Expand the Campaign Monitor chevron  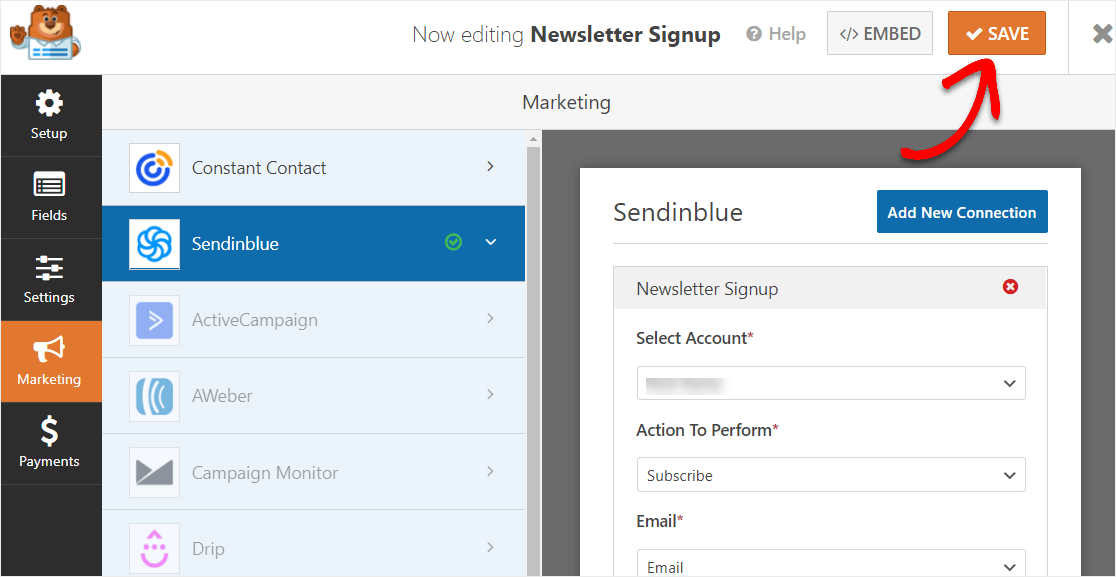click(490, 471)
